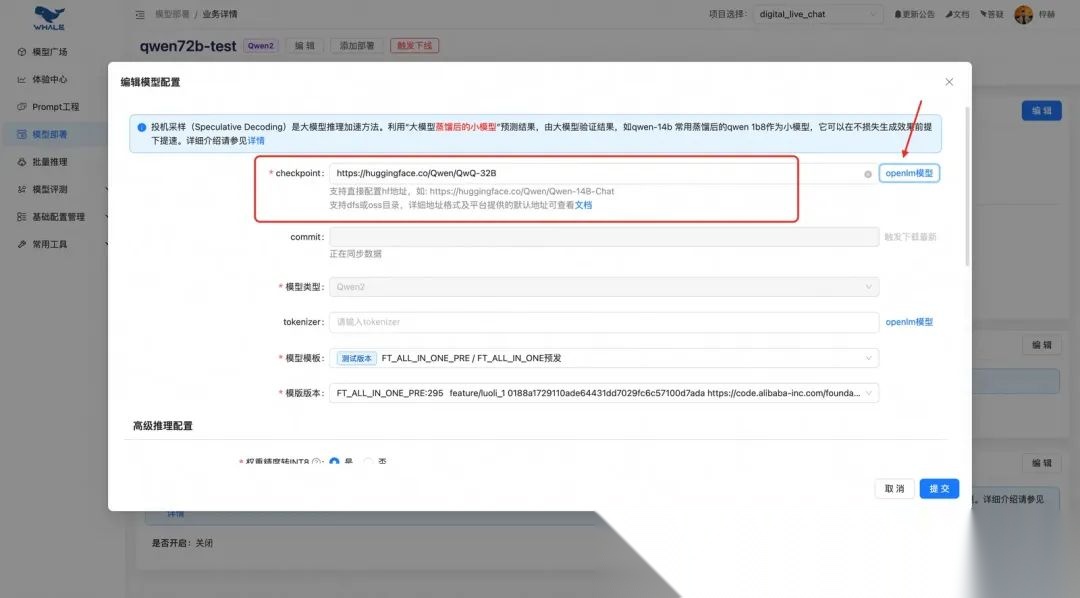Click openlm模型 button beside the checkpoint field
The image size is (1080, 598).
point(909,173)
